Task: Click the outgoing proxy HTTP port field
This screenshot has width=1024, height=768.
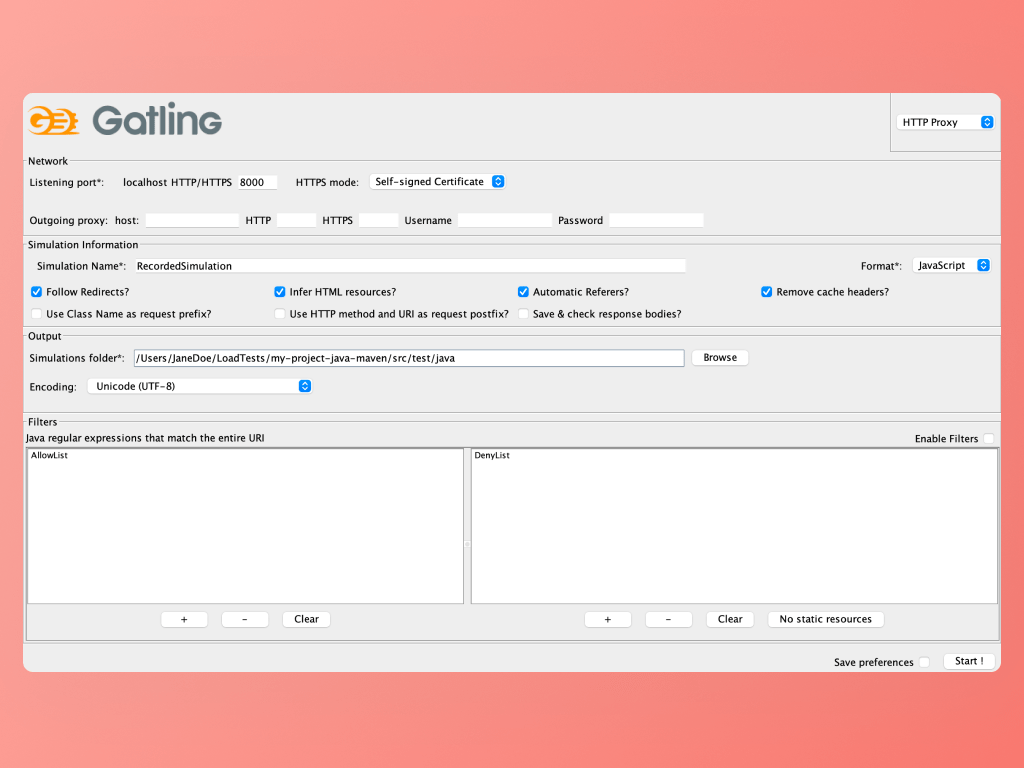Action: point(296,220)
